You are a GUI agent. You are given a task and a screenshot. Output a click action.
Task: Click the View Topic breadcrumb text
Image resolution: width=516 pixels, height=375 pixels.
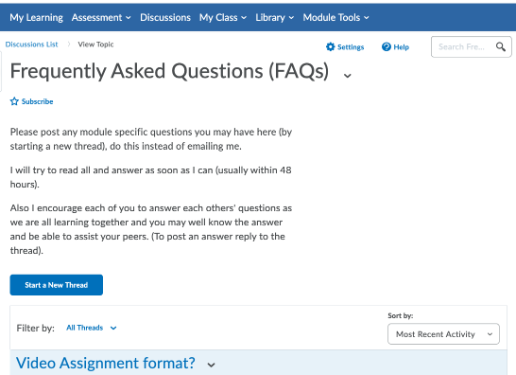[x=96, y=44]
